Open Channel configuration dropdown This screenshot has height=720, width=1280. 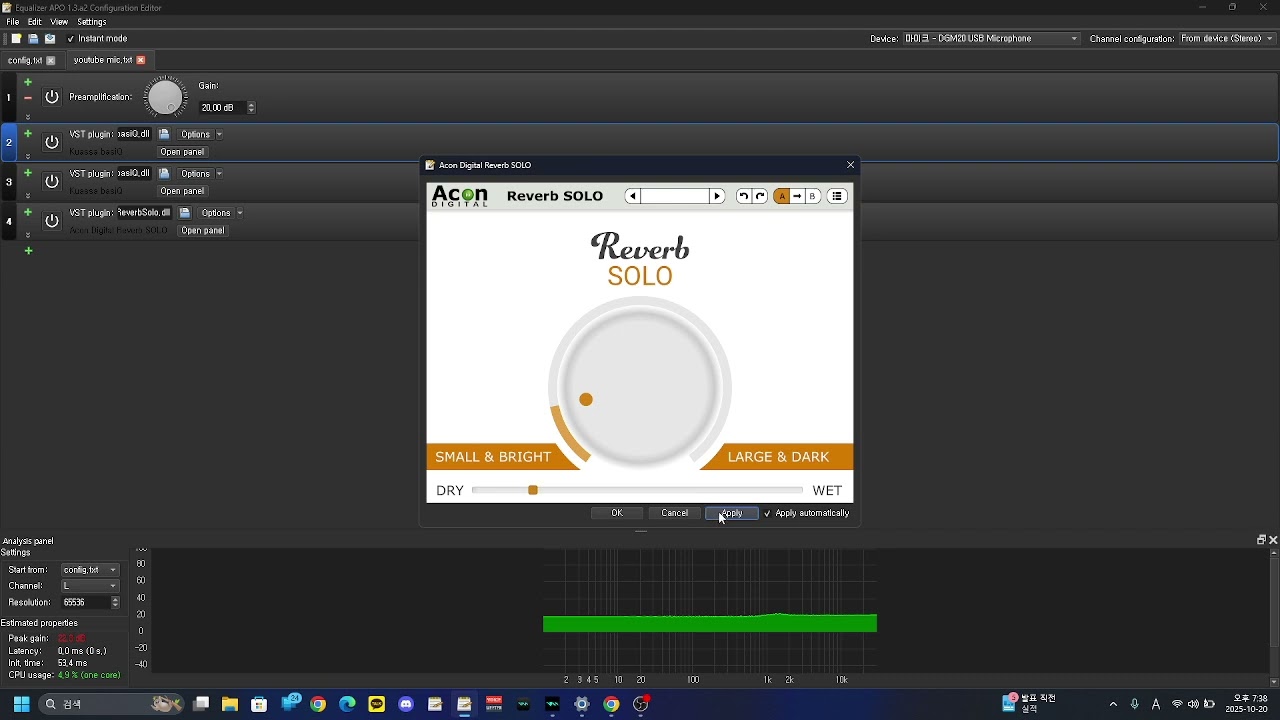1227,39
